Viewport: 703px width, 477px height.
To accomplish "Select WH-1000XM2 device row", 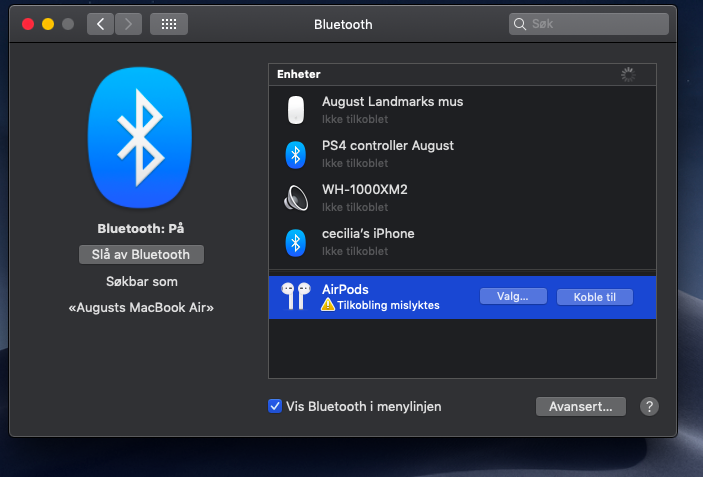I will click(x=462, y=198).
